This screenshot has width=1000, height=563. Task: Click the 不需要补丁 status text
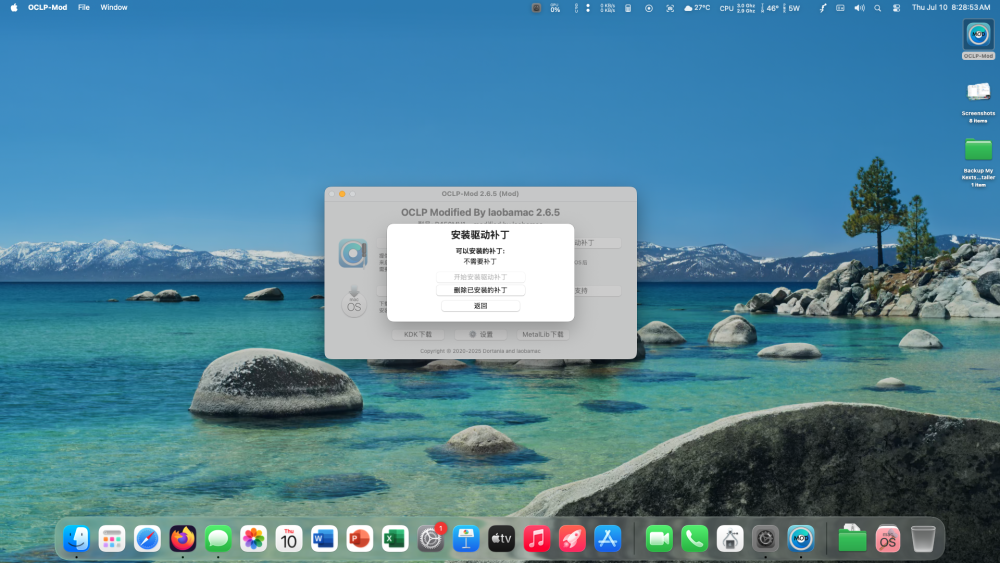480,261
